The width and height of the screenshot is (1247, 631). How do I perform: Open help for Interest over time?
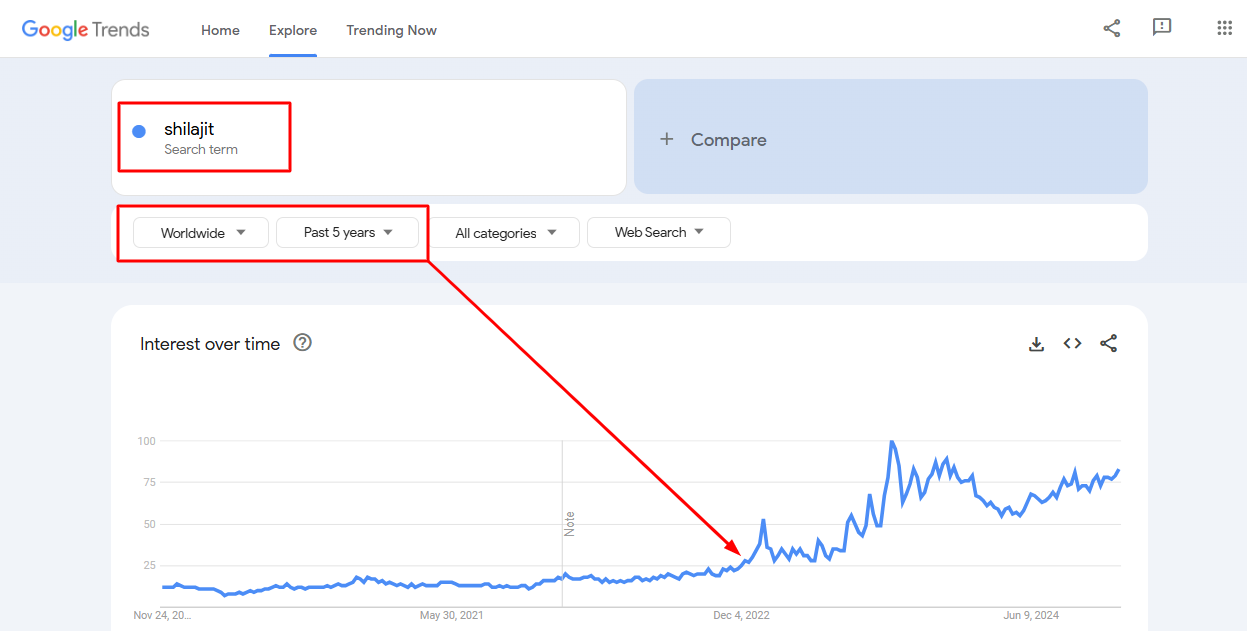point(303,343)
